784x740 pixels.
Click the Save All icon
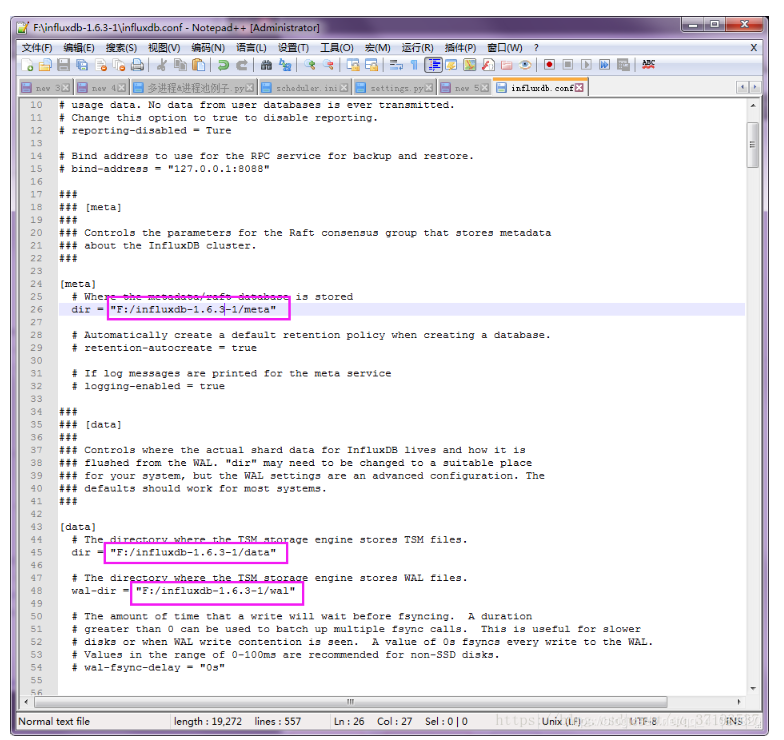point(82,65)
